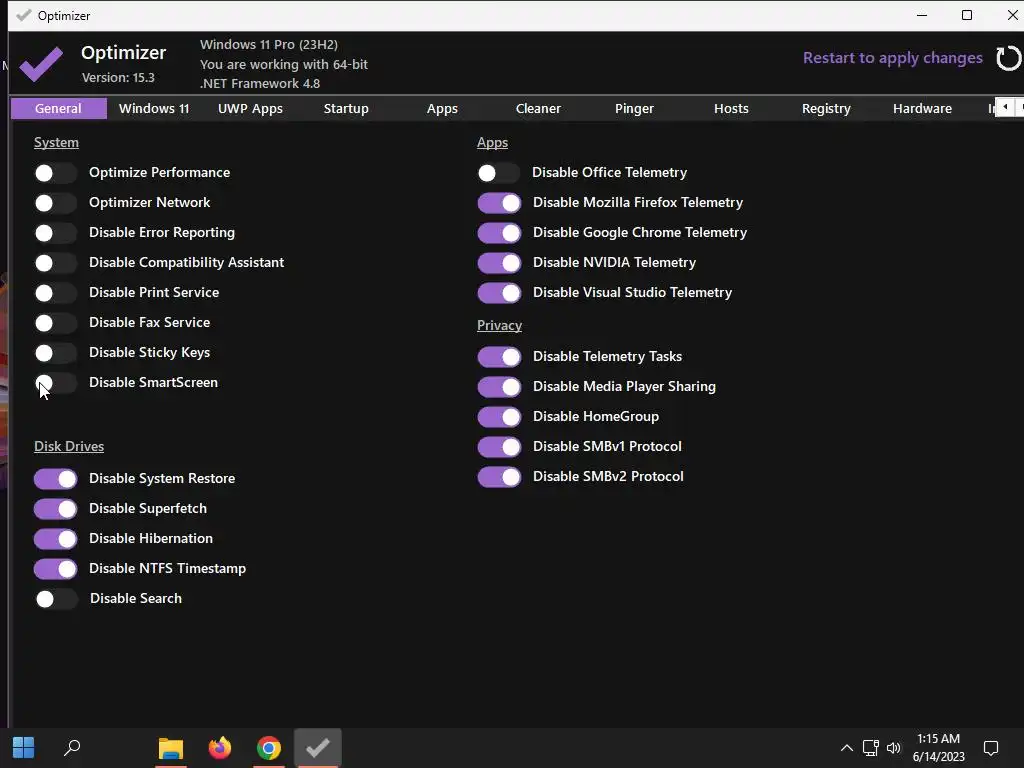
Task: Turn on Disable Office Telemetry
Action: click(x=499, y=173)
